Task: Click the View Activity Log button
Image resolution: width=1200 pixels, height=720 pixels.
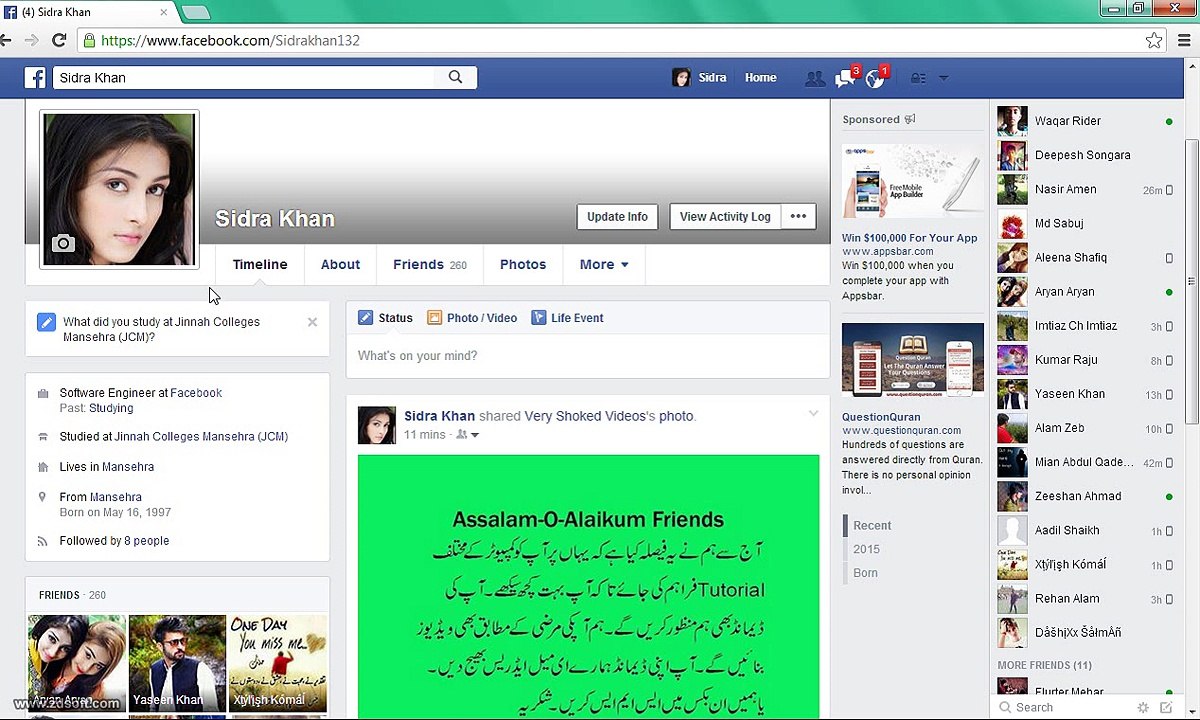Action: pyautogui.click(x=725, y=216)
